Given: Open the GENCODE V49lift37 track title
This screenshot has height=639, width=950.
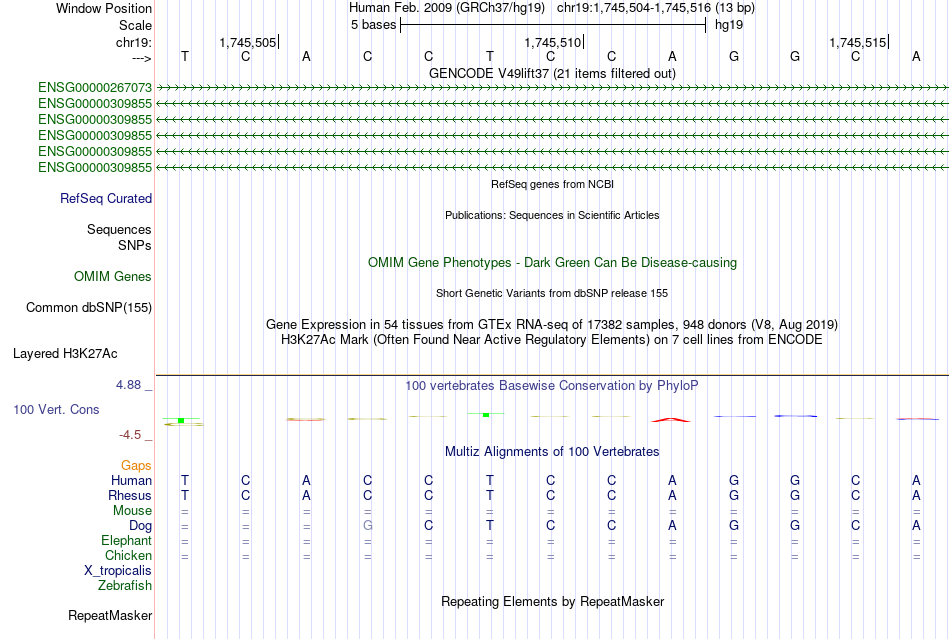Looking at the screenshot, I should click(552, 73).
